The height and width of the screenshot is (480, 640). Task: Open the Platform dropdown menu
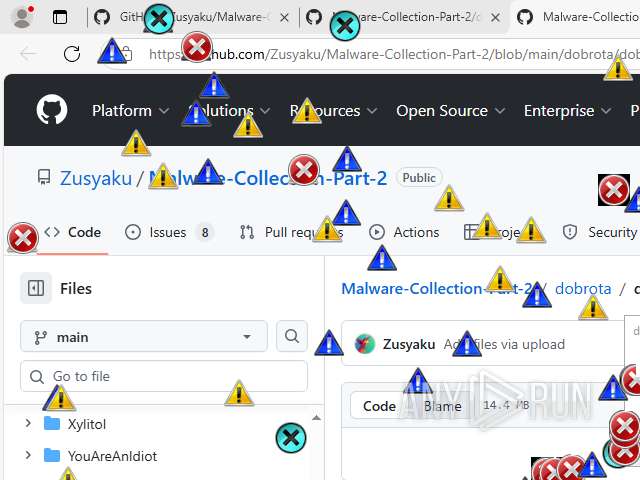tap(130, 111)
